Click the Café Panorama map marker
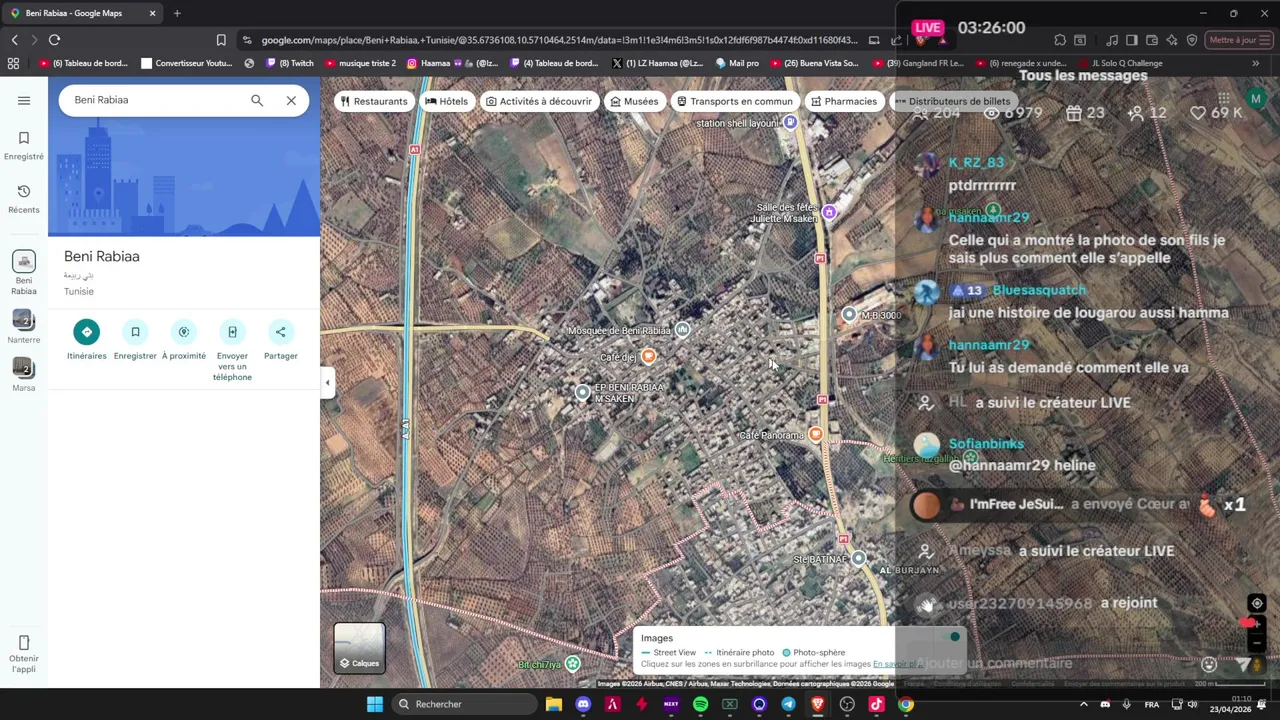 click(x=816, y=434)
